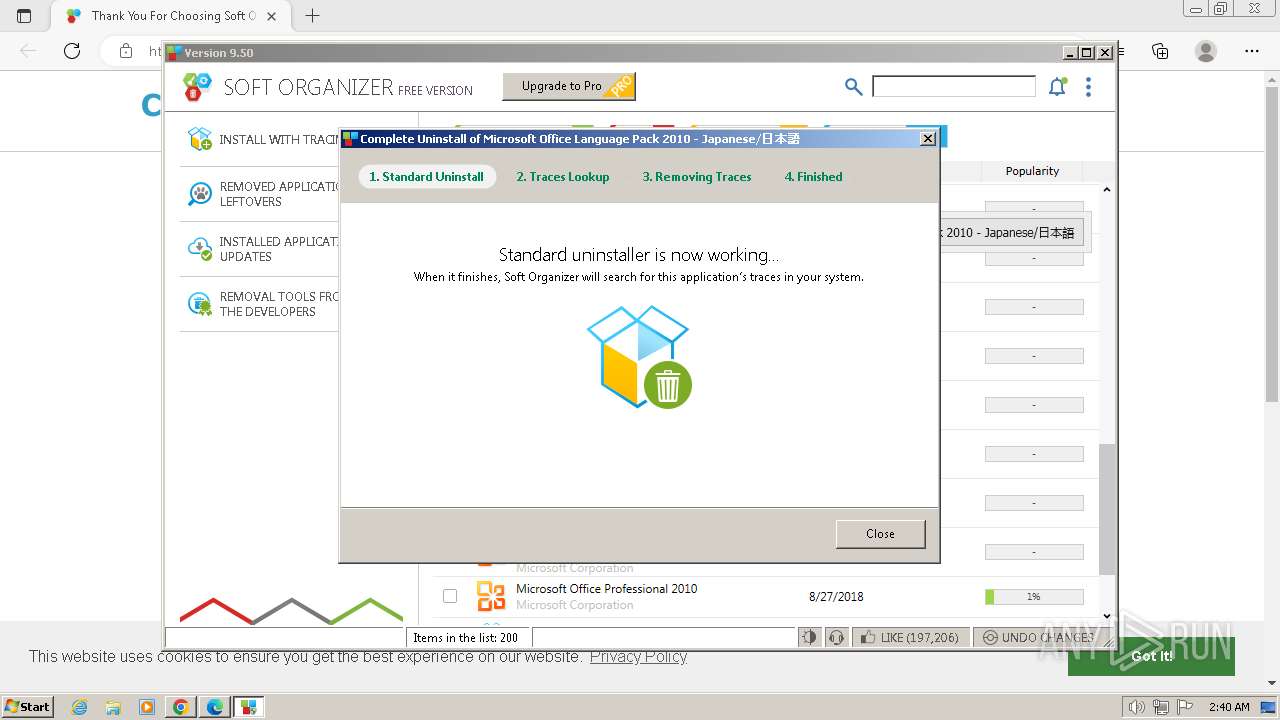Click the browser refresh icon
The height and width of the screenshot is (720, 1280).
[x=72, y=51]
